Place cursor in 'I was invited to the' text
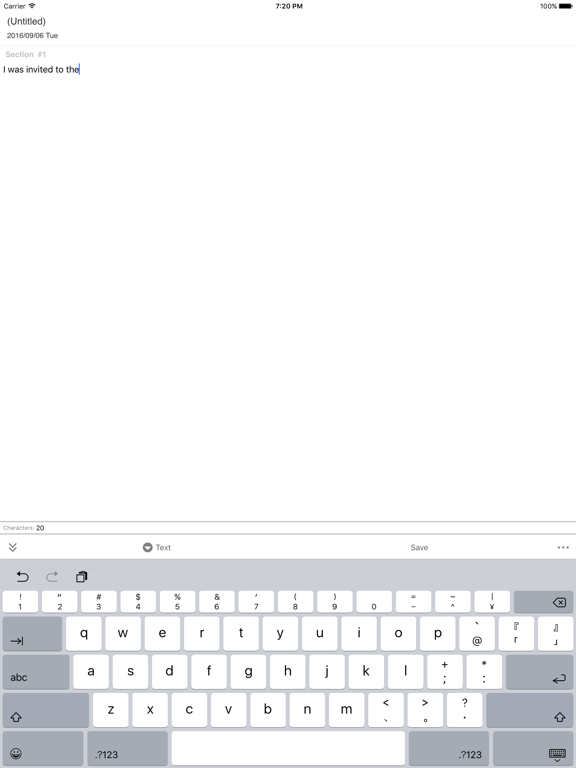The width and height of the screenshot is (576, 768). pos(41,70)
